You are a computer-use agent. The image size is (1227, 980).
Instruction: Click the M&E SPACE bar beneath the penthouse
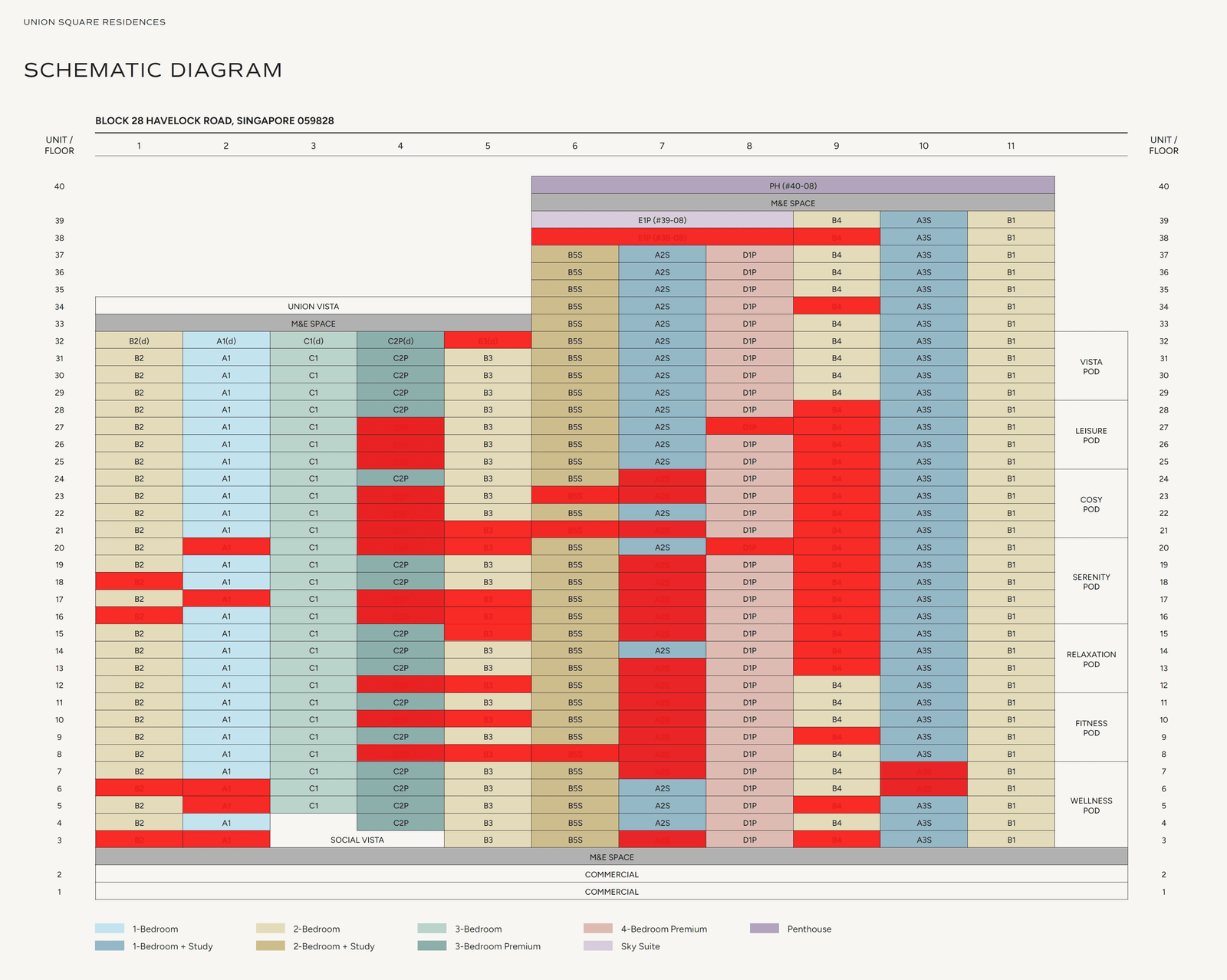point(793,203)
